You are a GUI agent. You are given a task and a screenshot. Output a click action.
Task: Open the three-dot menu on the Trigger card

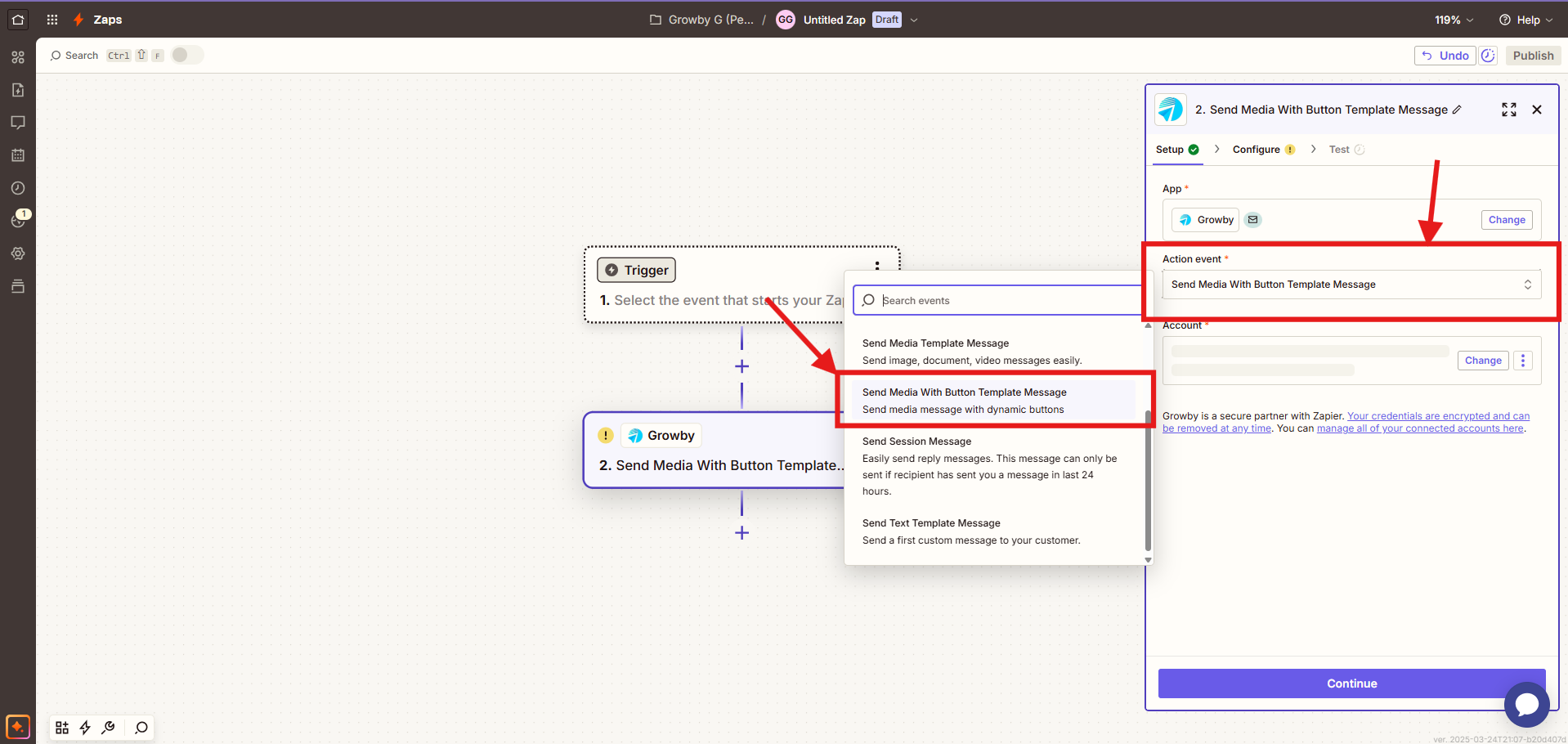877,266
